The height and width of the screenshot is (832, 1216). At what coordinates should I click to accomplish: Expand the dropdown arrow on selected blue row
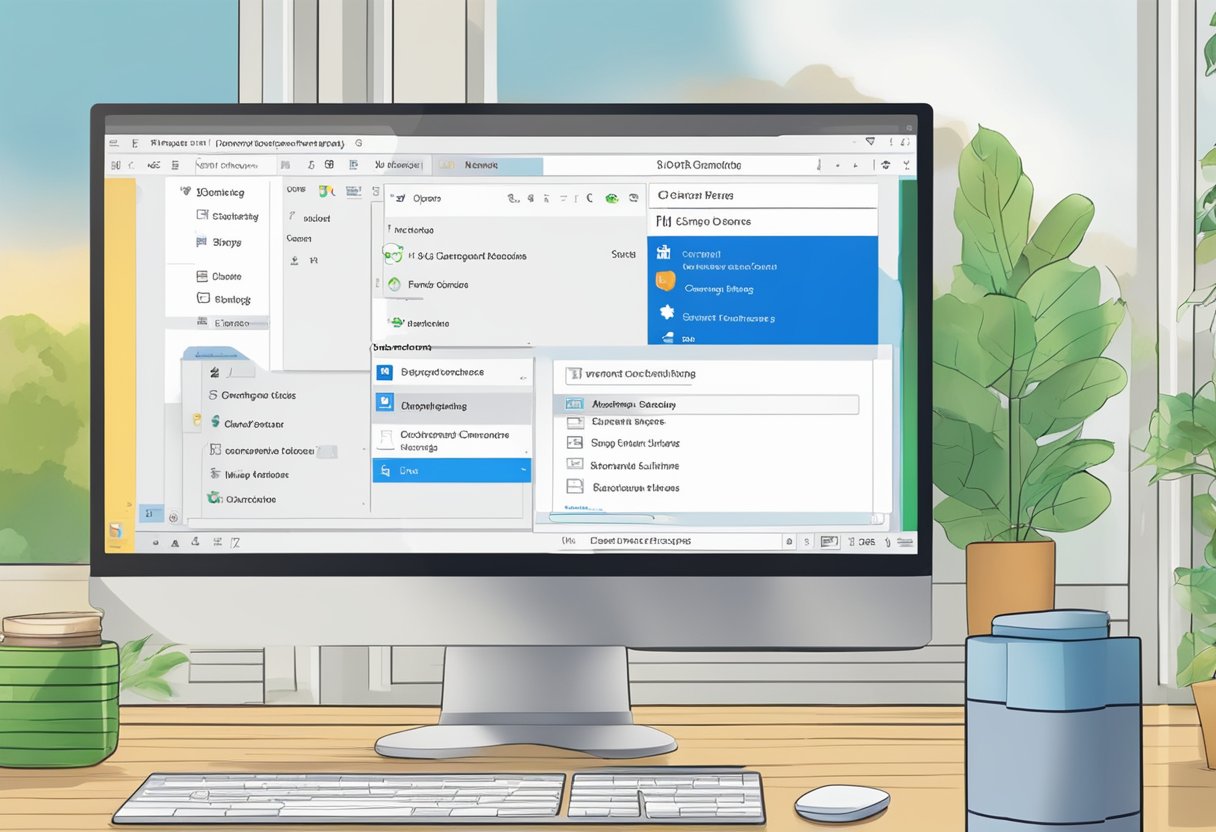coord(523,468)
